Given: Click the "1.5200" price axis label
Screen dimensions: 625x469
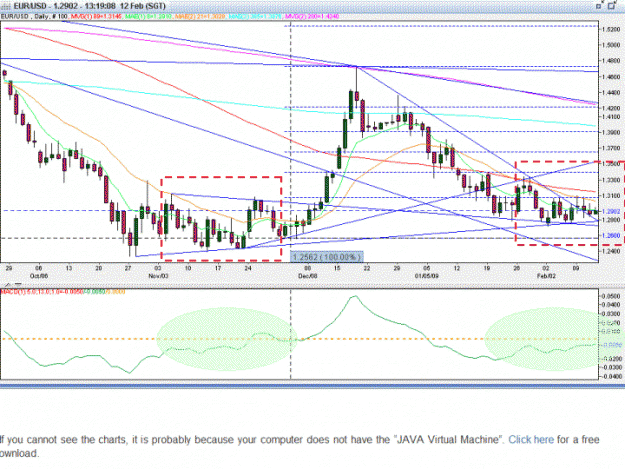Looking at the screenshot, I should (x=612, y=29).
